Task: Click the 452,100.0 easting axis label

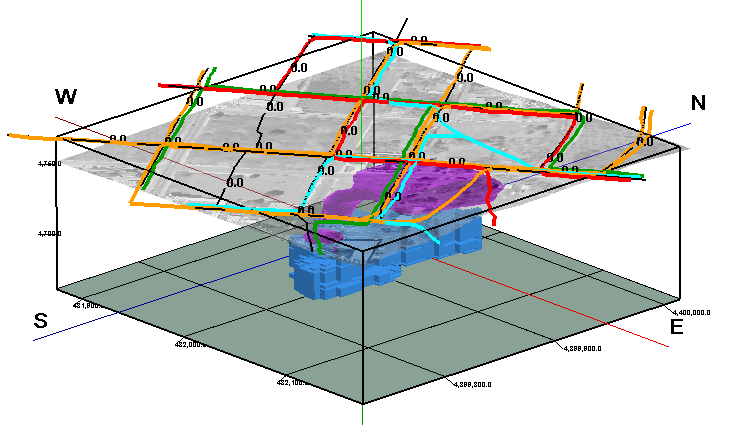Action: [x=295, y=382]
